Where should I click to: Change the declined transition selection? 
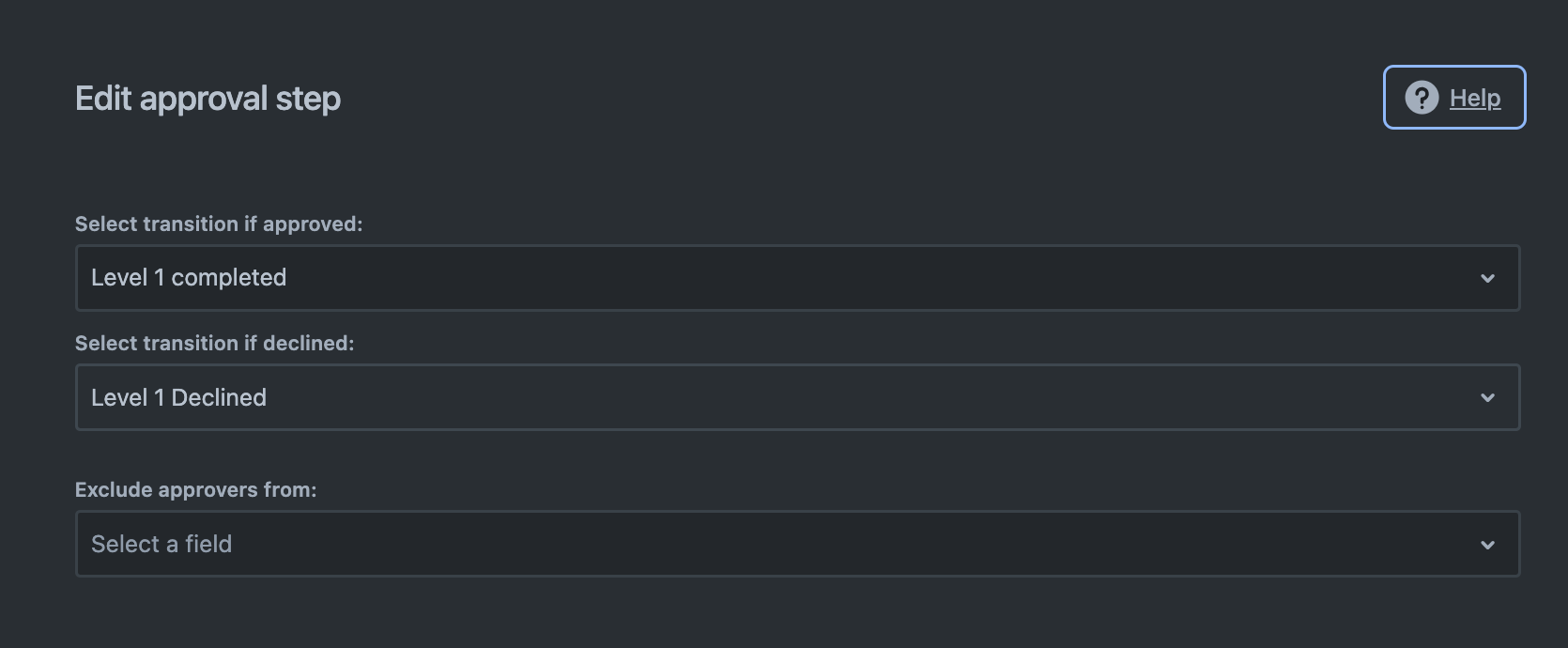coord(797,397)
